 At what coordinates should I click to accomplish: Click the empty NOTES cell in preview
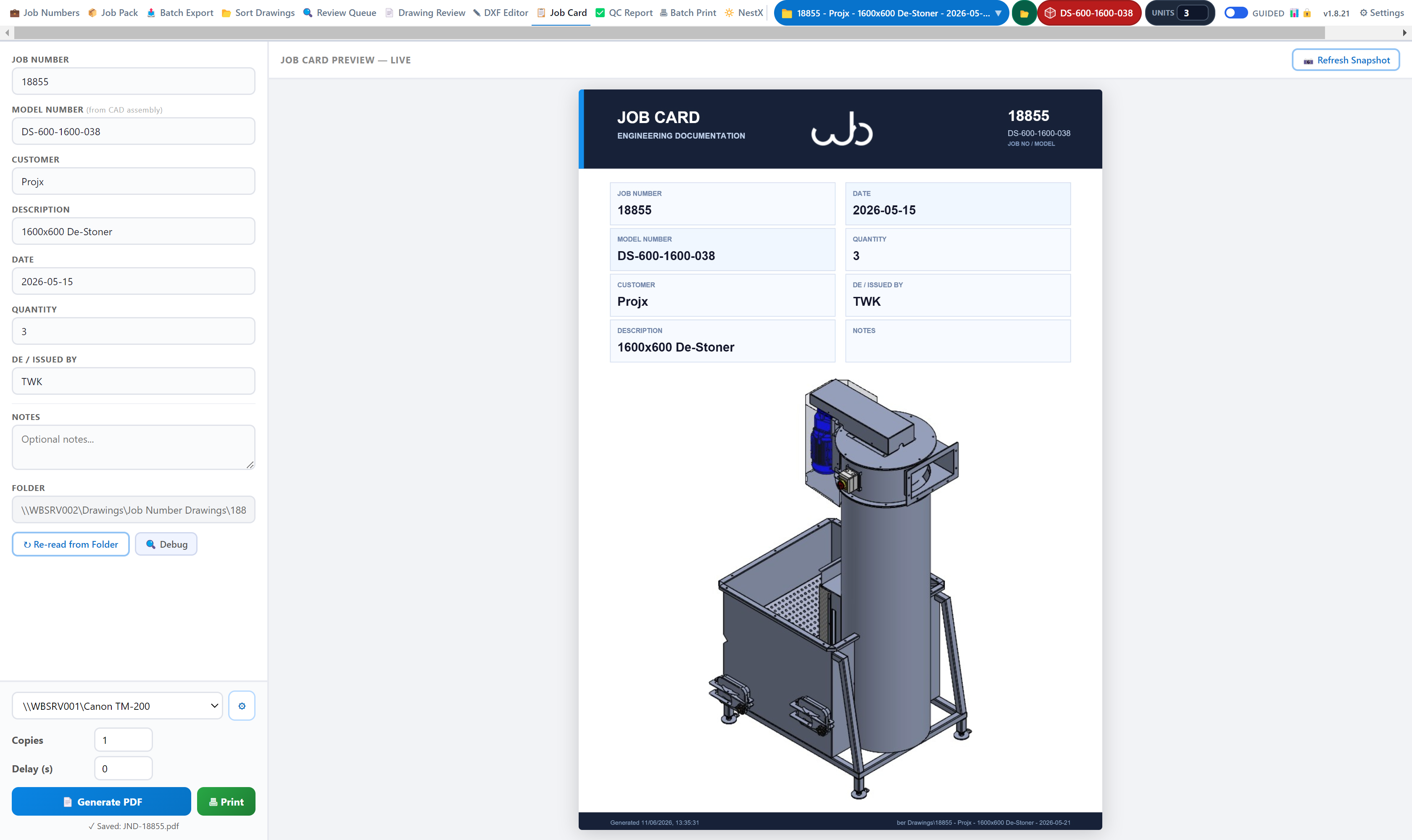click(958, 341)
